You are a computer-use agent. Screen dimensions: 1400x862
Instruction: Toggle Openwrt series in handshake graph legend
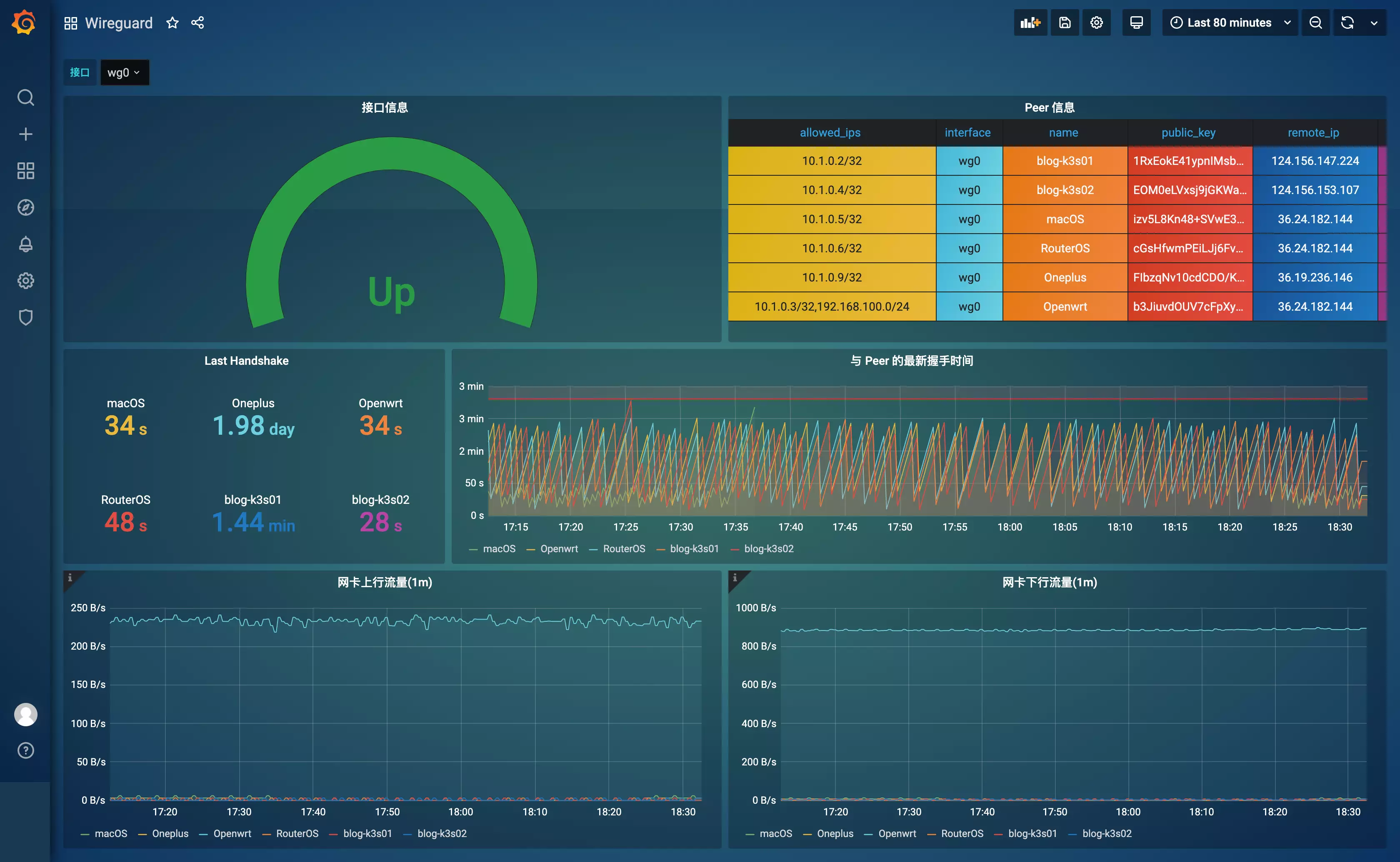559,548
